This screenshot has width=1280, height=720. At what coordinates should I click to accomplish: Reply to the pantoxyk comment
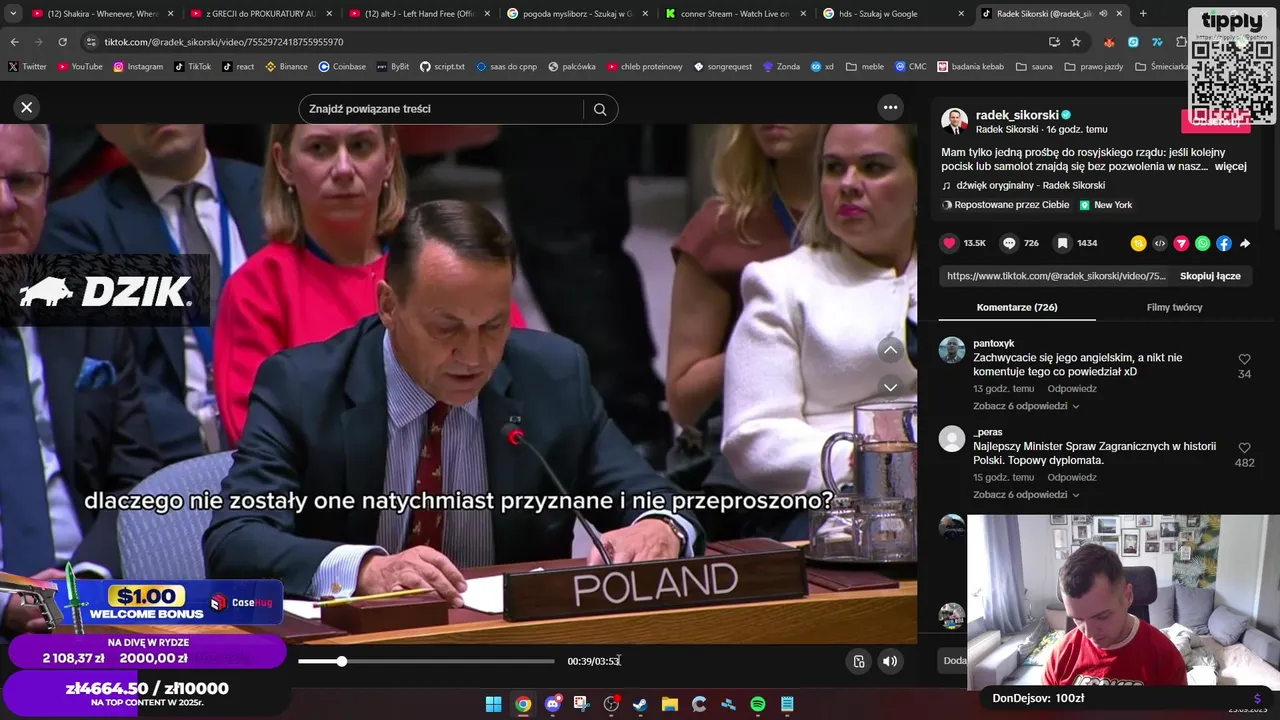coord(1072,389)
